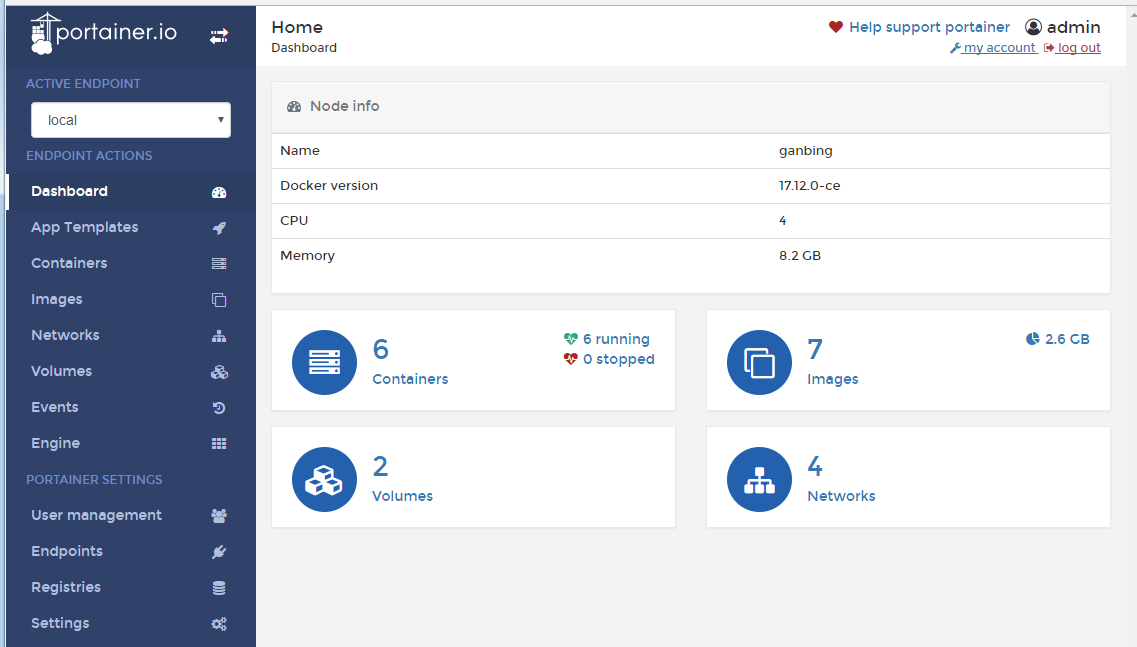Click the User management users icon
1137x647 pixels.
219,515
